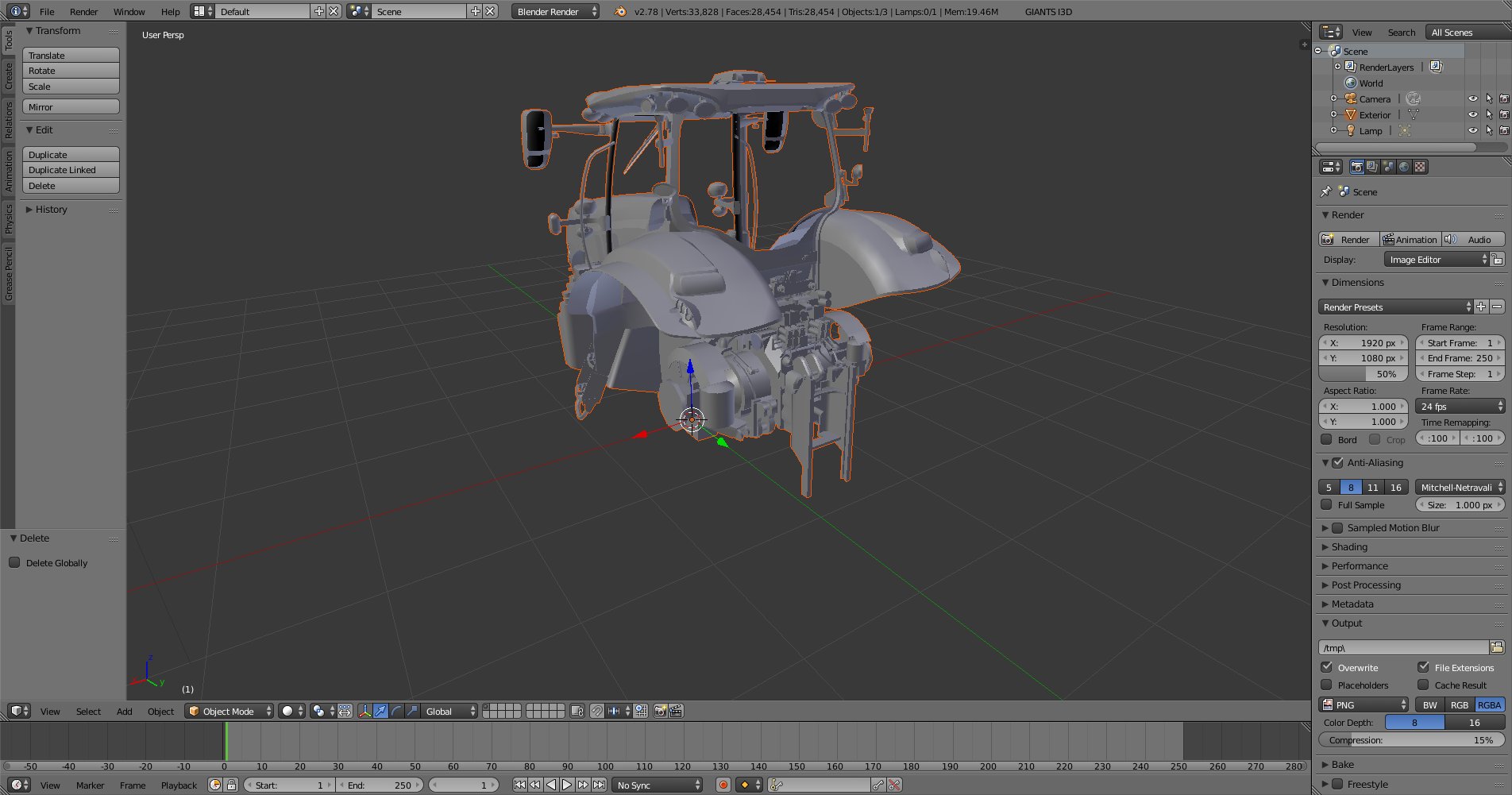Select the Render Layers properties tab
This screenshot has width=1512, height=795.
pos(1372,167)
